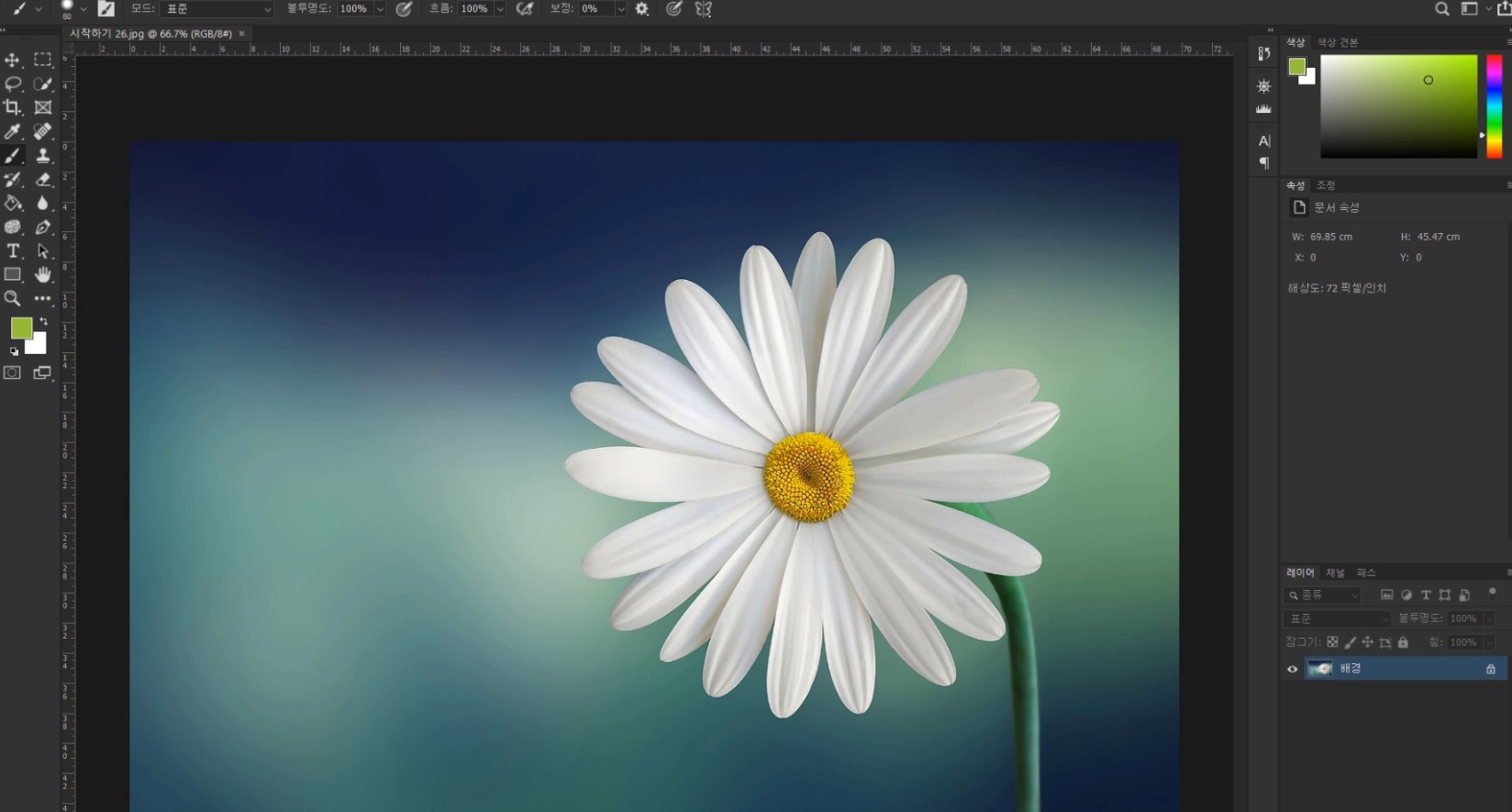The width and height of the screenshot is (1512, 812).
Task: Click the Zoom tool
Action: (x=13, y=298)
